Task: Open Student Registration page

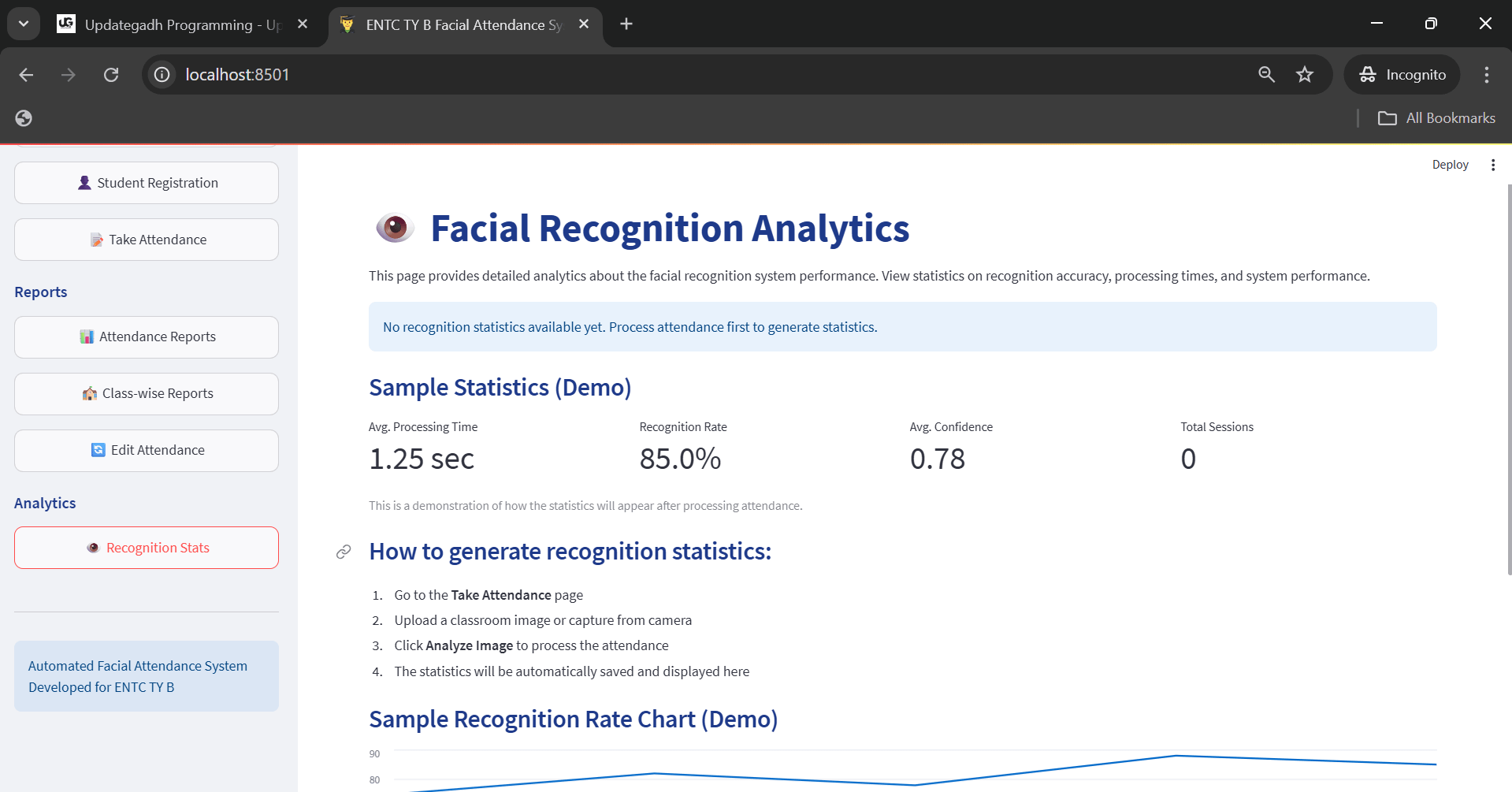Action: pos(147,183)
